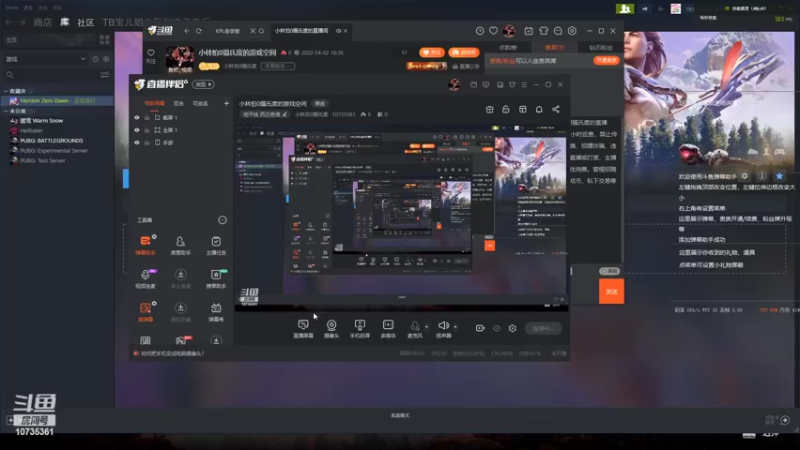The image size is (800, 450).
Task: Lock the 截屏 1 source
Action: point(147,117)
